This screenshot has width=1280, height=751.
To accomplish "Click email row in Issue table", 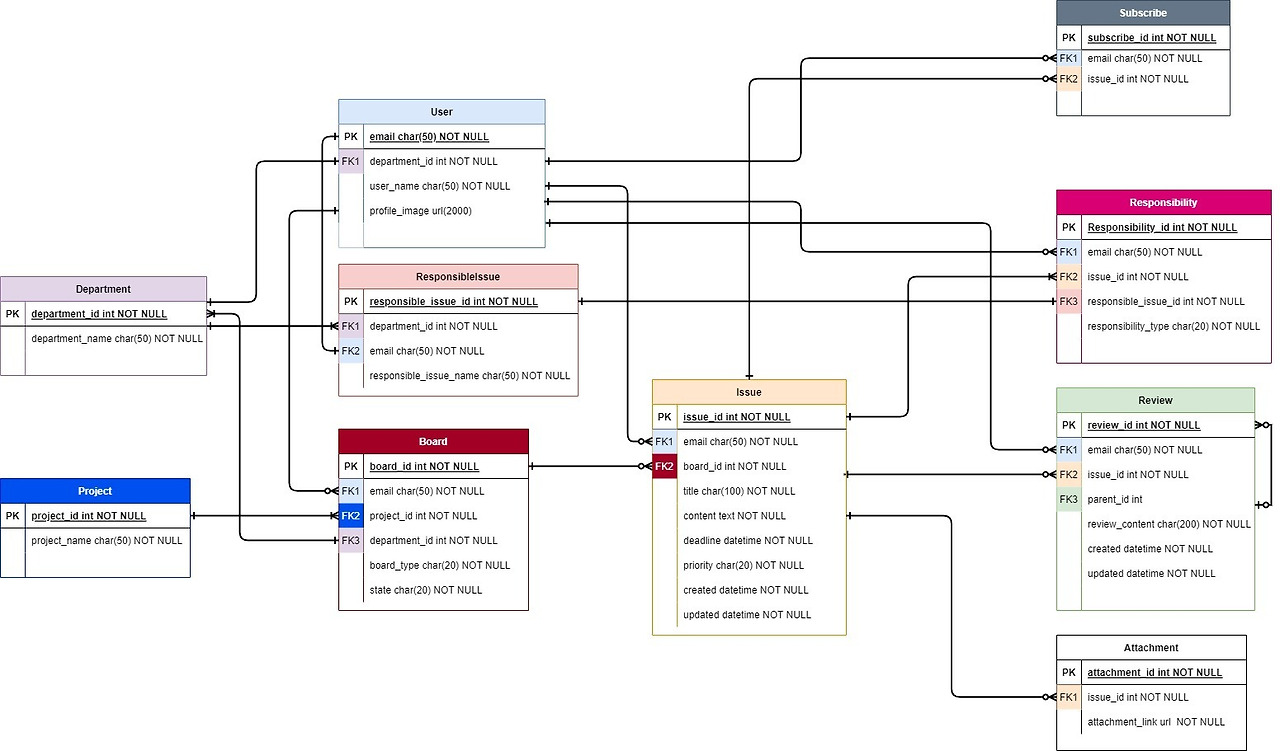I will tap(749, 442).
